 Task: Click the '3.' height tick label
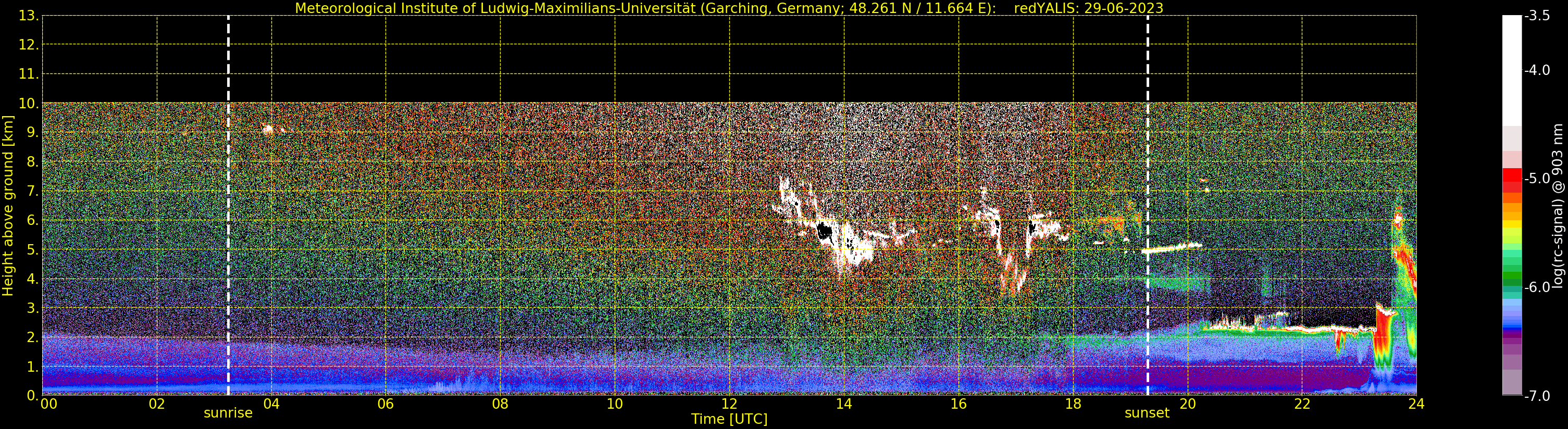32,308
